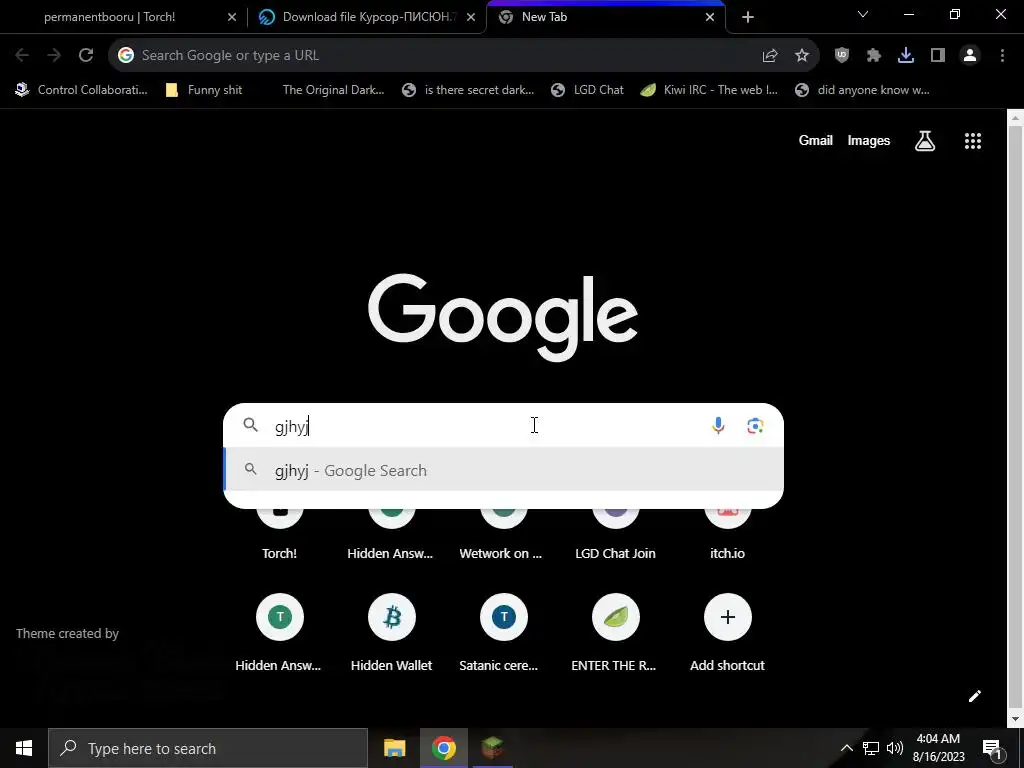Select the gjhyj - Google Search suggestion

click(504, 470)
